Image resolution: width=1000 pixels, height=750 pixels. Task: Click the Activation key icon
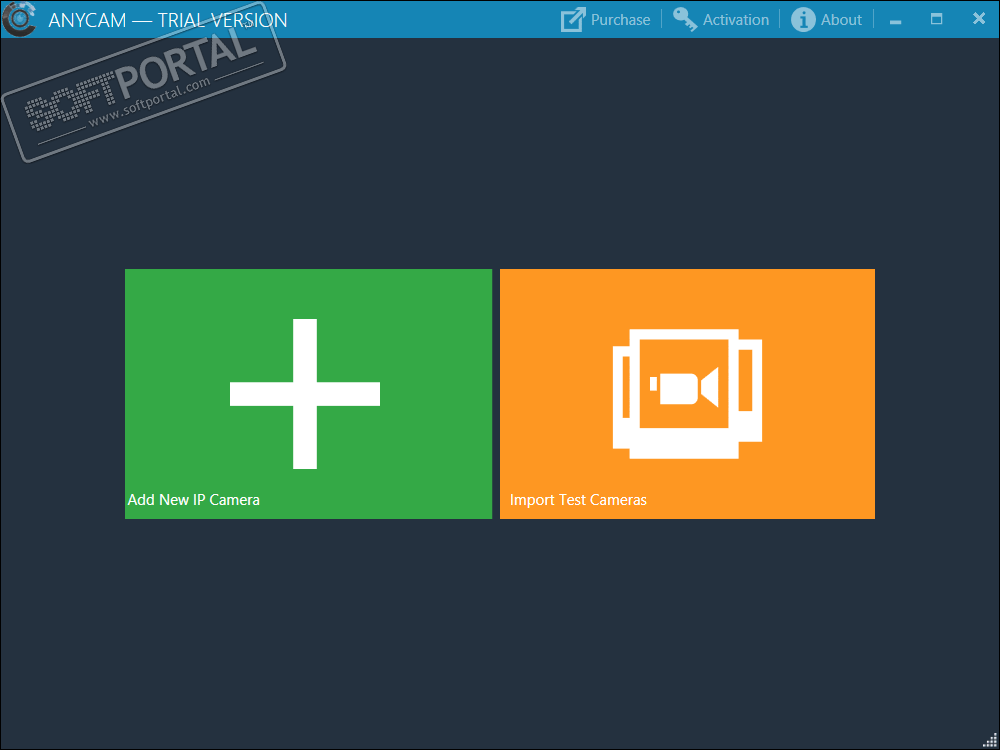[x=685, y=20]
